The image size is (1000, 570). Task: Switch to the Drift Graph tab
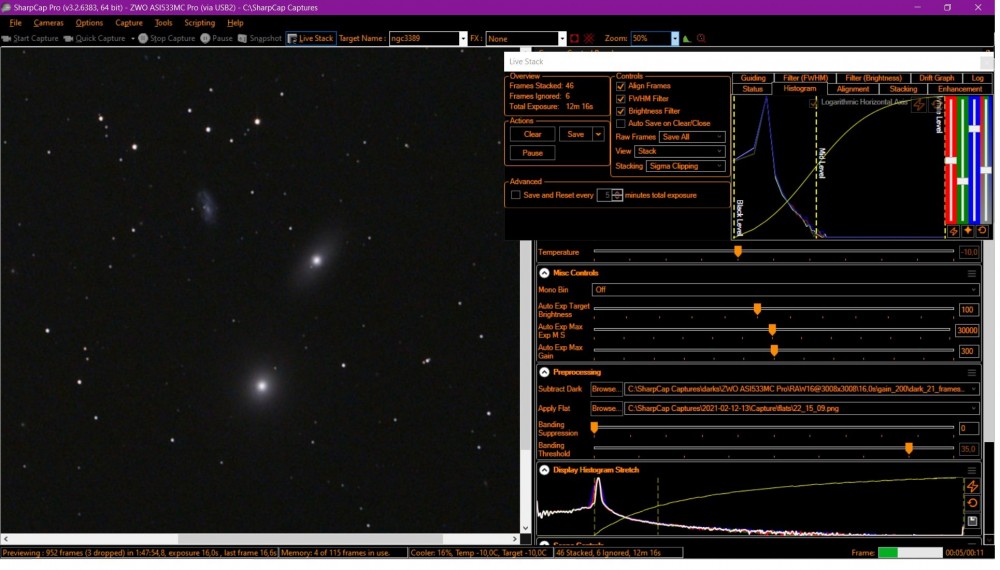point(936,78)
